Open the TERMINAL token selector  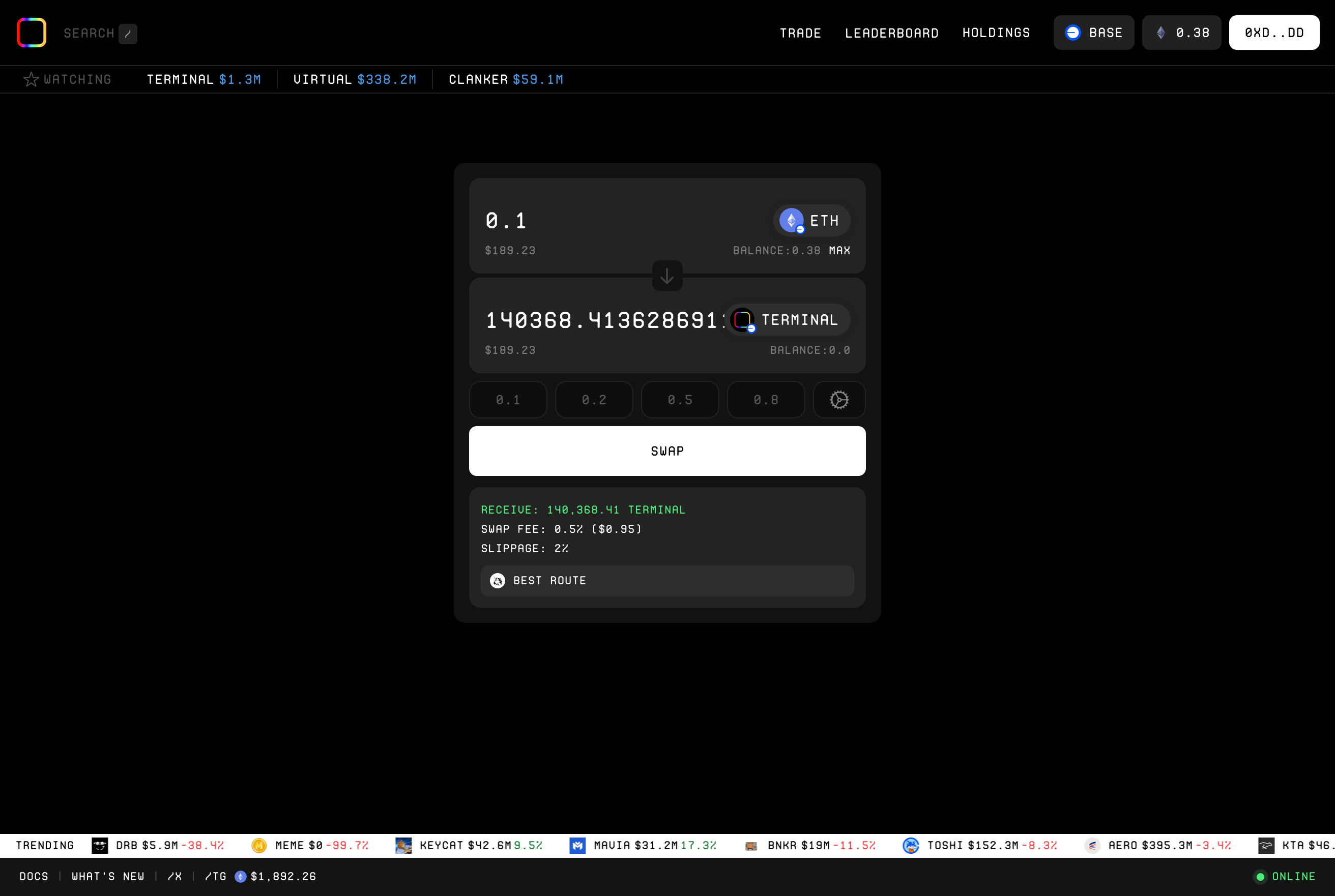(x=788, y=320)
